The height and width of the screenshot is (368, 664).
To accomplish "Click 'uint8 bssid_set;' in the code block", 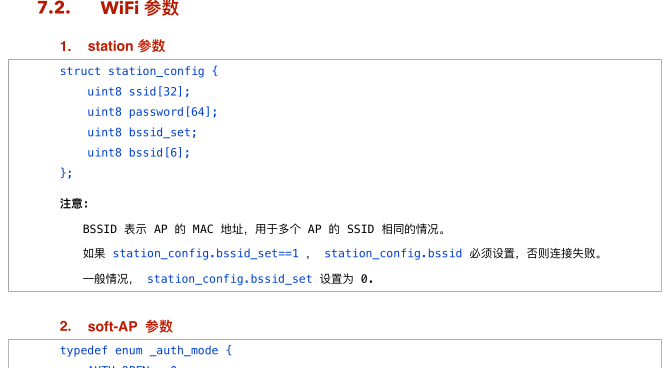I will pos(142,132).
